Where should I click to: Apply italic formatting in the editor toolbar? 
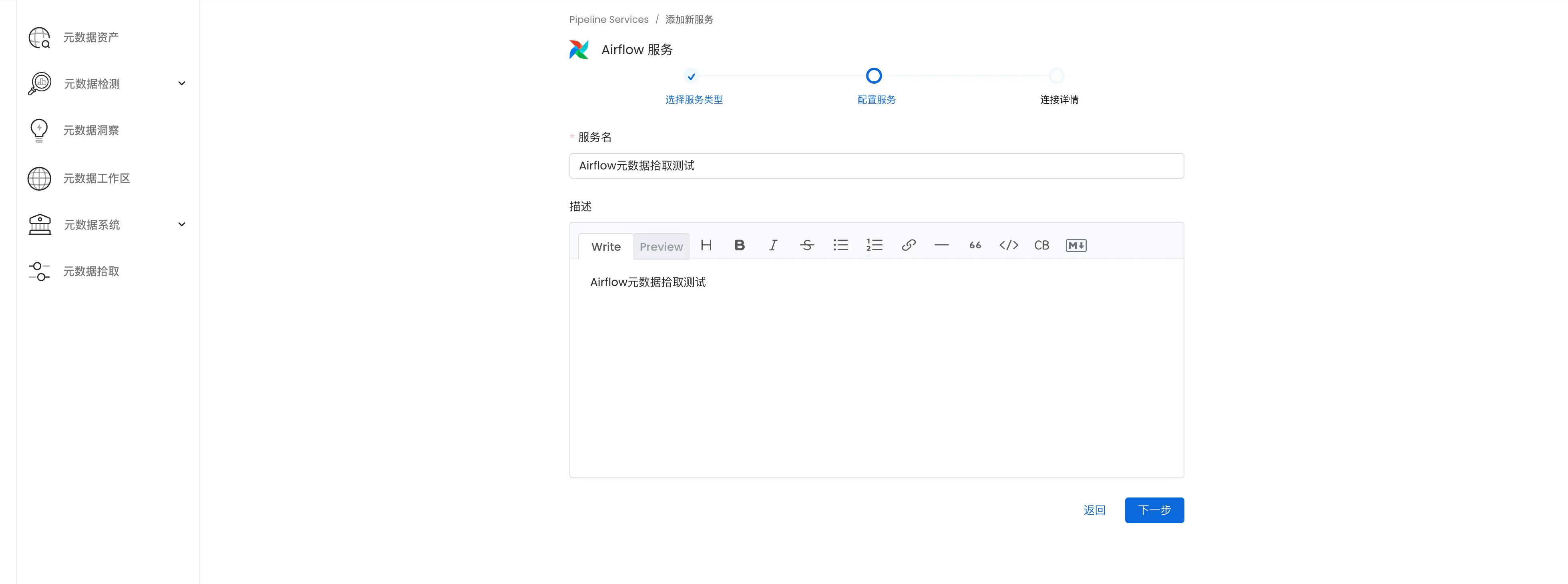click(x=773, y=246)
